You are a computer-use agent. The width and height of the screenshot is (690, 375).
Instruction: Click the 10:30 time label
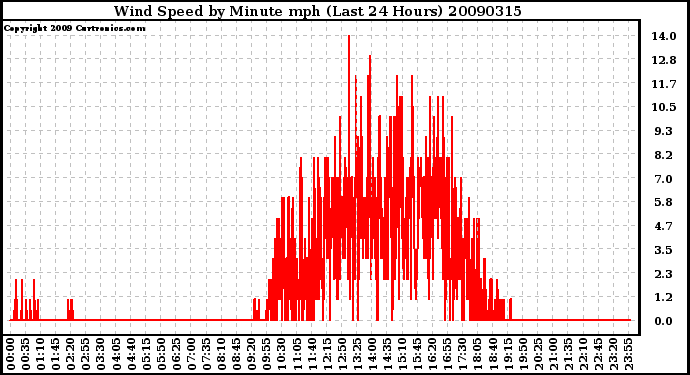(281, 354)
